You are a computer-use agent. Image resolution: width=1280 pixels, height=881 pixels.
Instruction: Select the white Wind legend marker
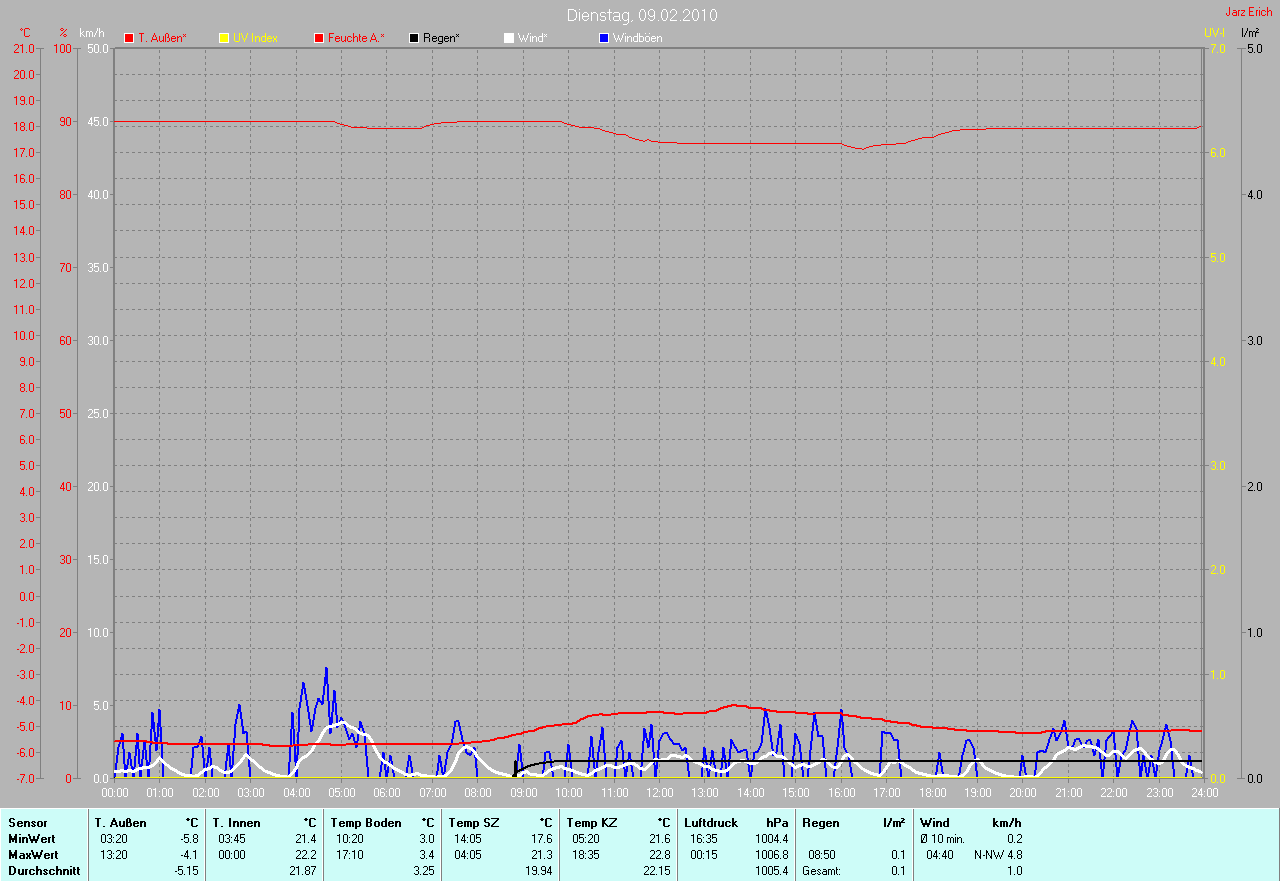coord(509,38)
